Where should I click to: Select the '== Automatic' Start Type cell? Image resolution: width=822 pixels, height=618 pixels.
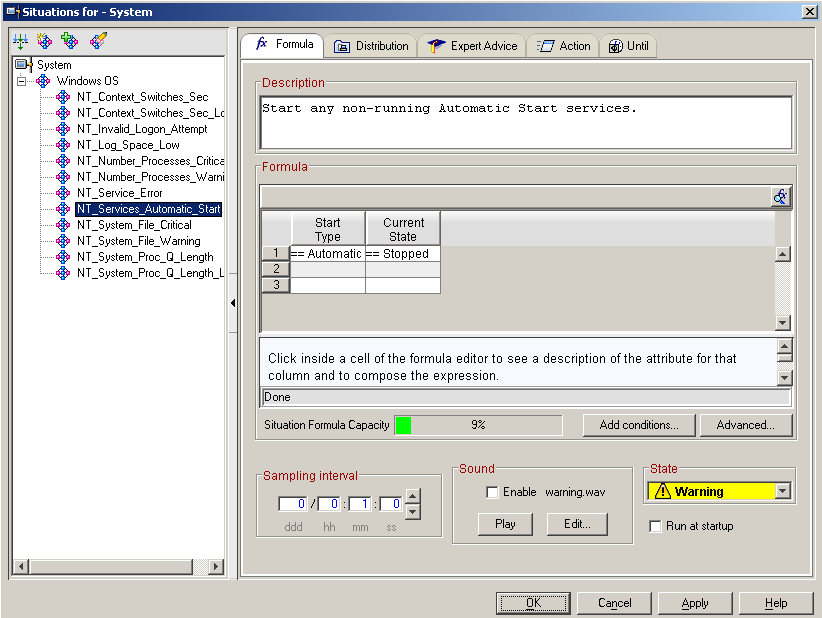(x=327, y=254)
